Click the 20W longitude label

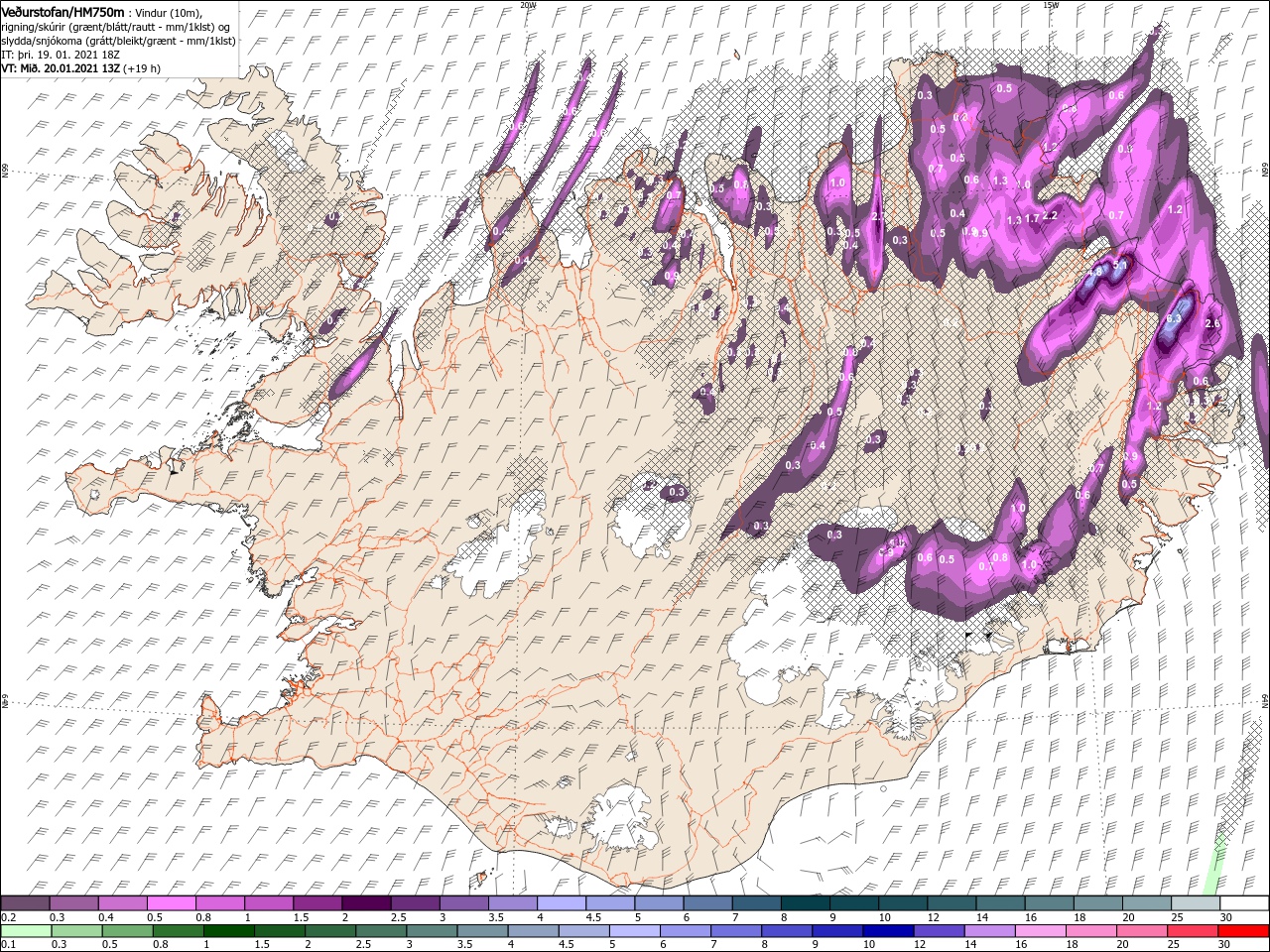[x=528, y=5]
